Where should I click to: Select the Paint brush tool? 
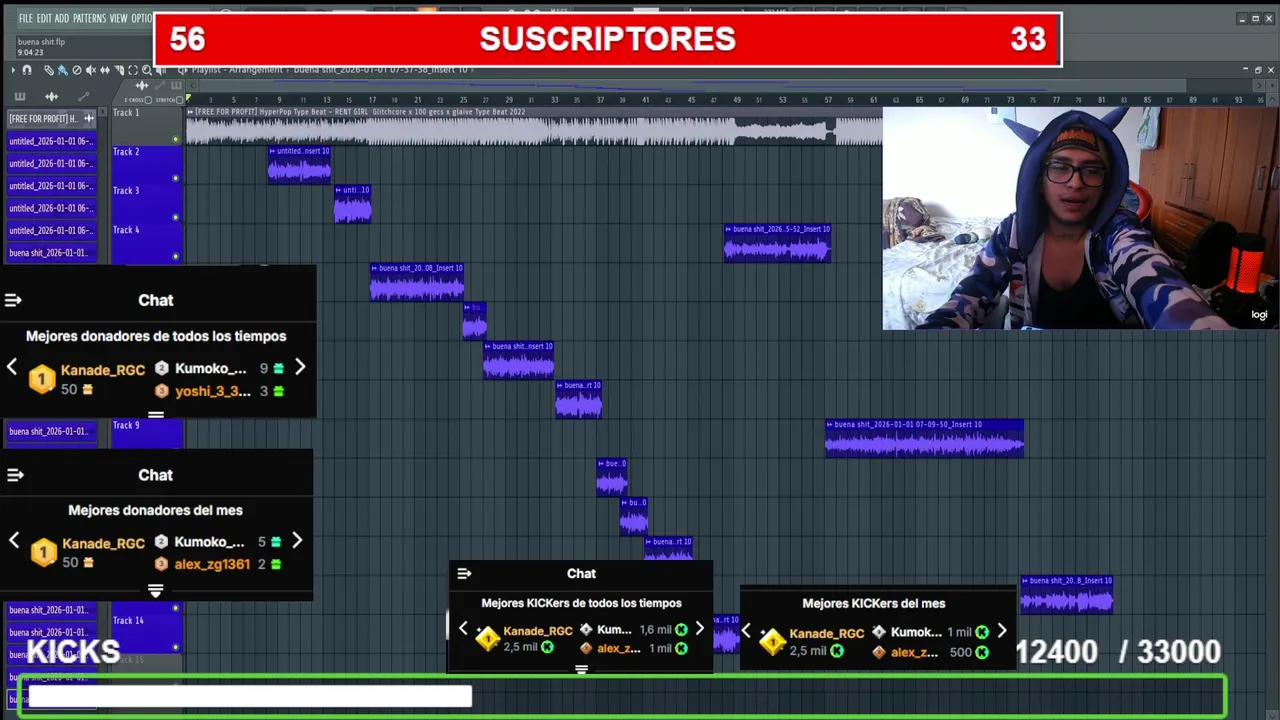[62, 70]
